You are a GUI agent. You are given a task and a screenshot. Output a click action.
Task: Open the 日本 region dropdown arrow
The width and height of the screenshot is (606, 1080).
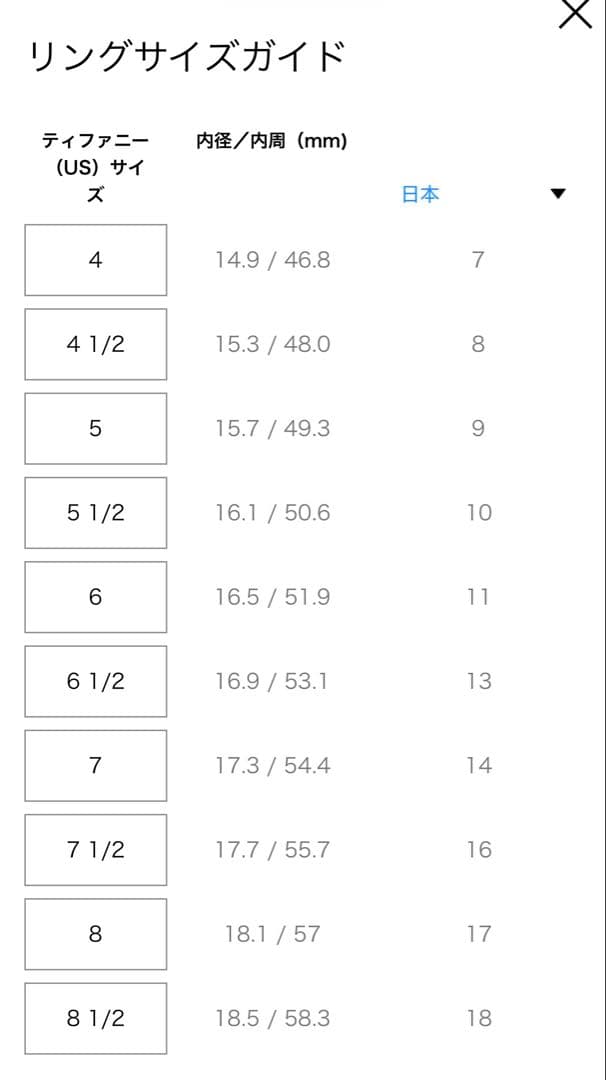pos(558,194)
